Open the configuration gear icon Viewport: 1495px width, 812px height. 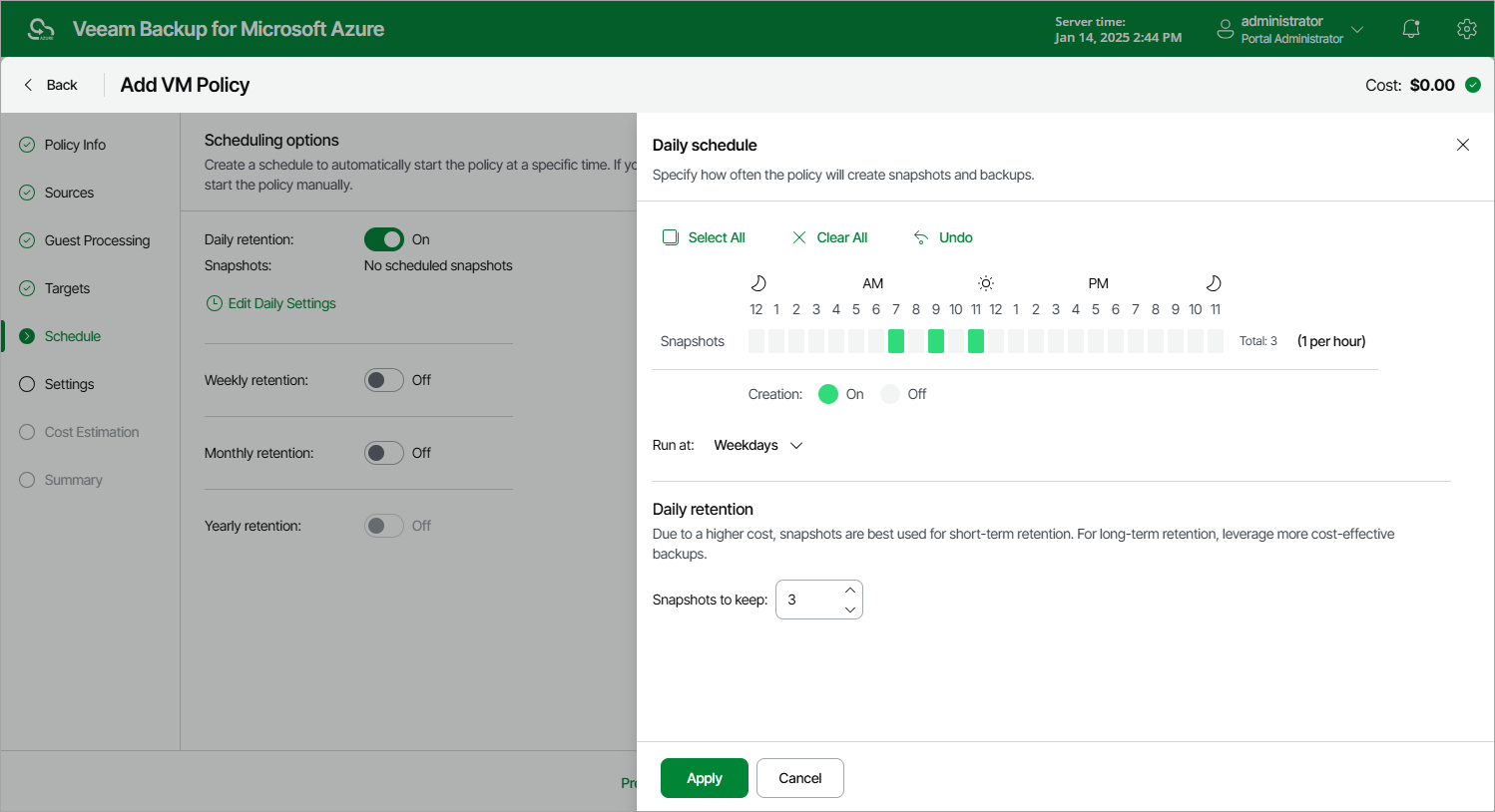coord(1466,29)
